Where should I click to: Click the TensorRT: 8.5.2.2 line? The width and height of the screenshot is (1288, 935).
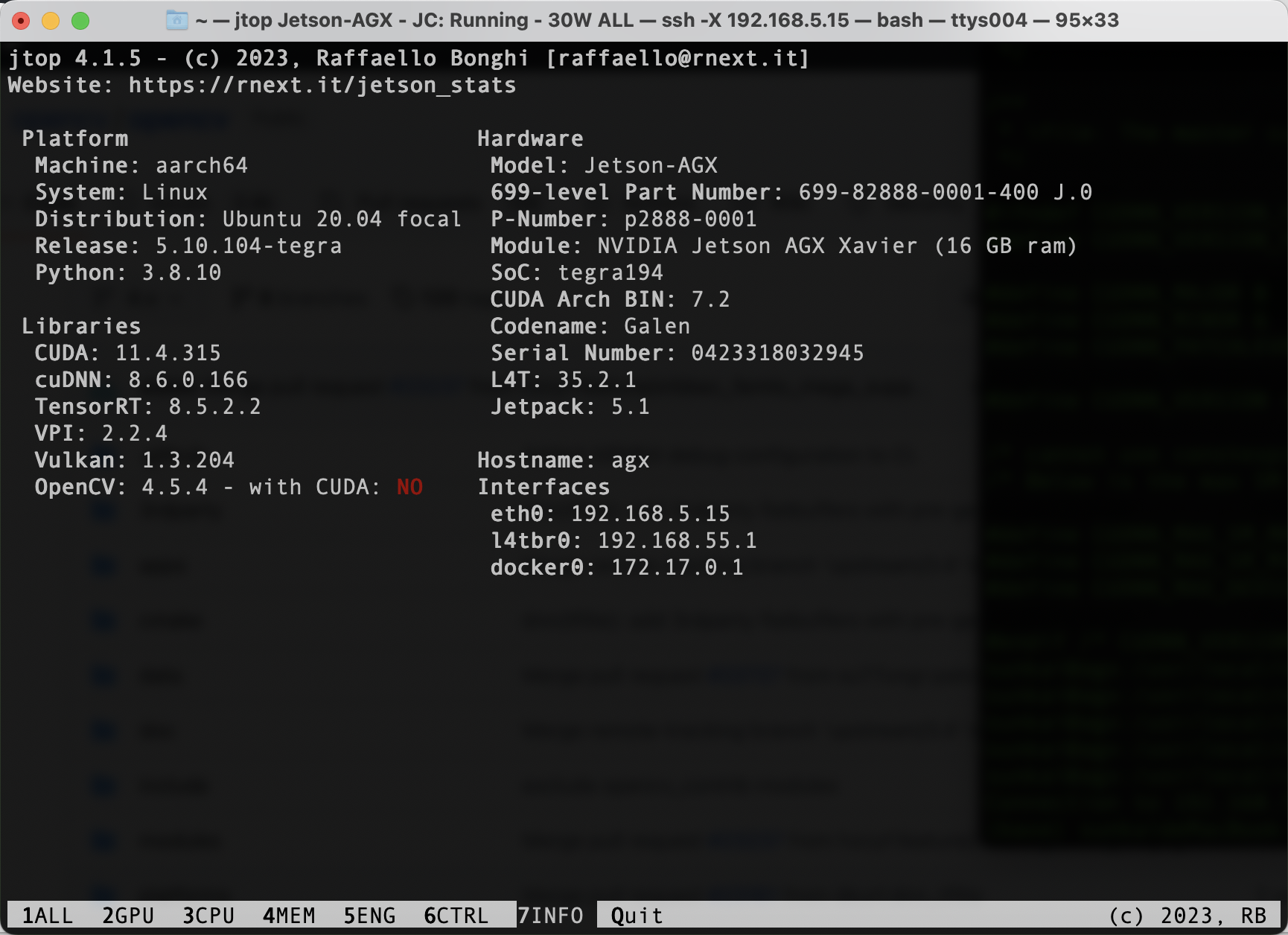[x=148, y=406]
